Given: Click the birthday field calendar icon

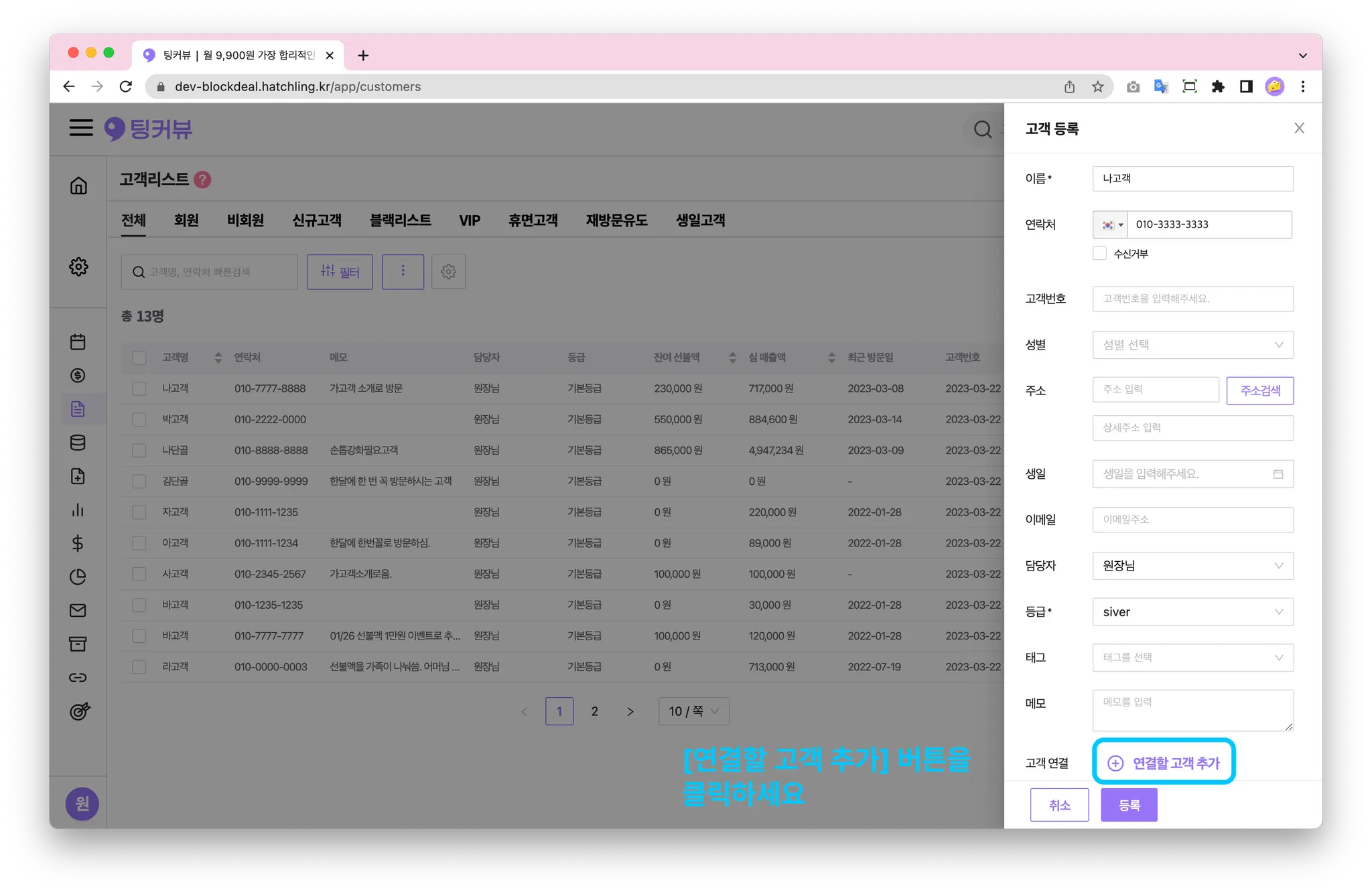Looking at the screenshot, I should (x=1278, y=474).
